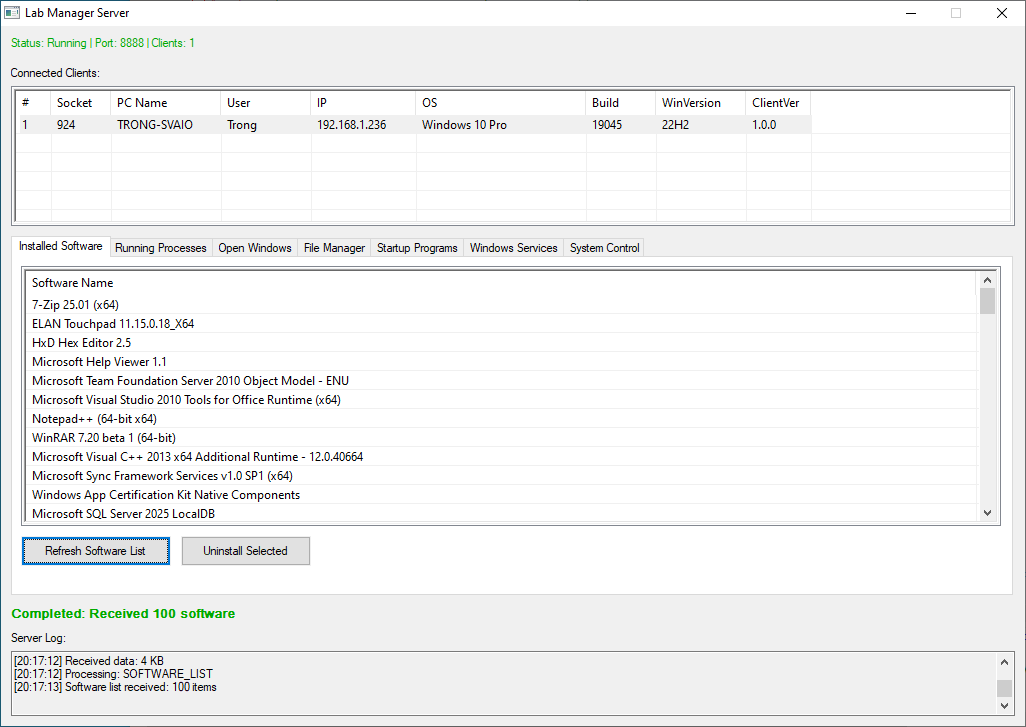The image size is (1026, 727).
Task: Click Server Log scrollbar up arrow
Action: (x=1004, y=662)
